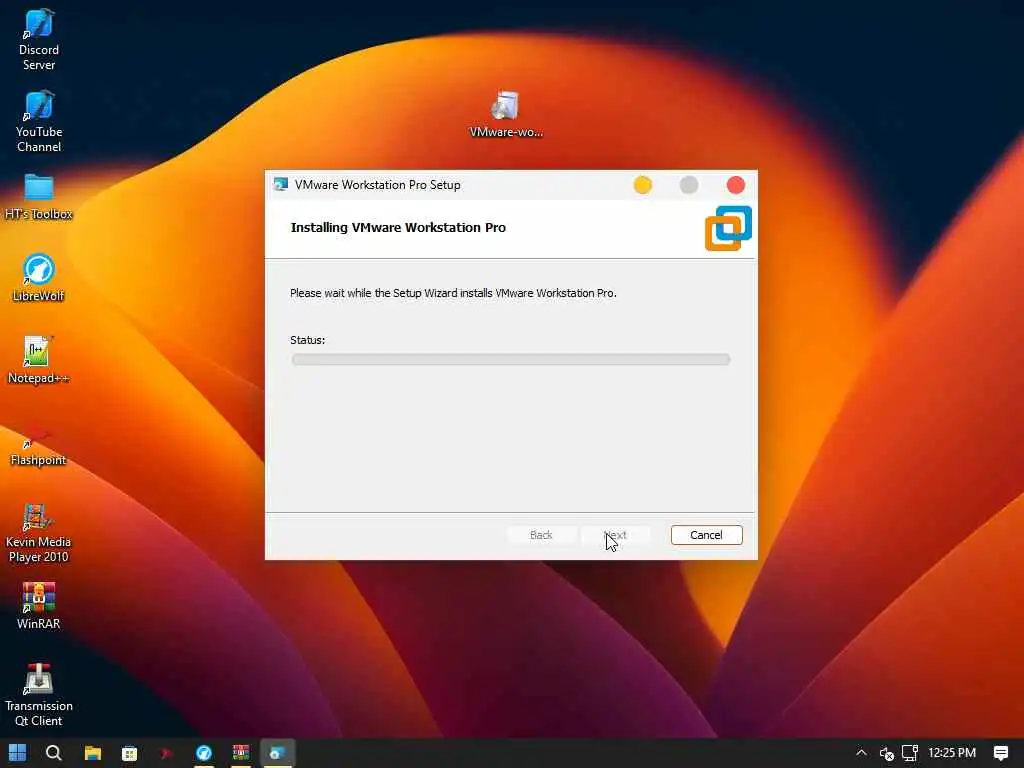The image size is (1024, 768).
Task: Show hidden system tray icons
Action: pyautogui.click(x=861, y=753)
